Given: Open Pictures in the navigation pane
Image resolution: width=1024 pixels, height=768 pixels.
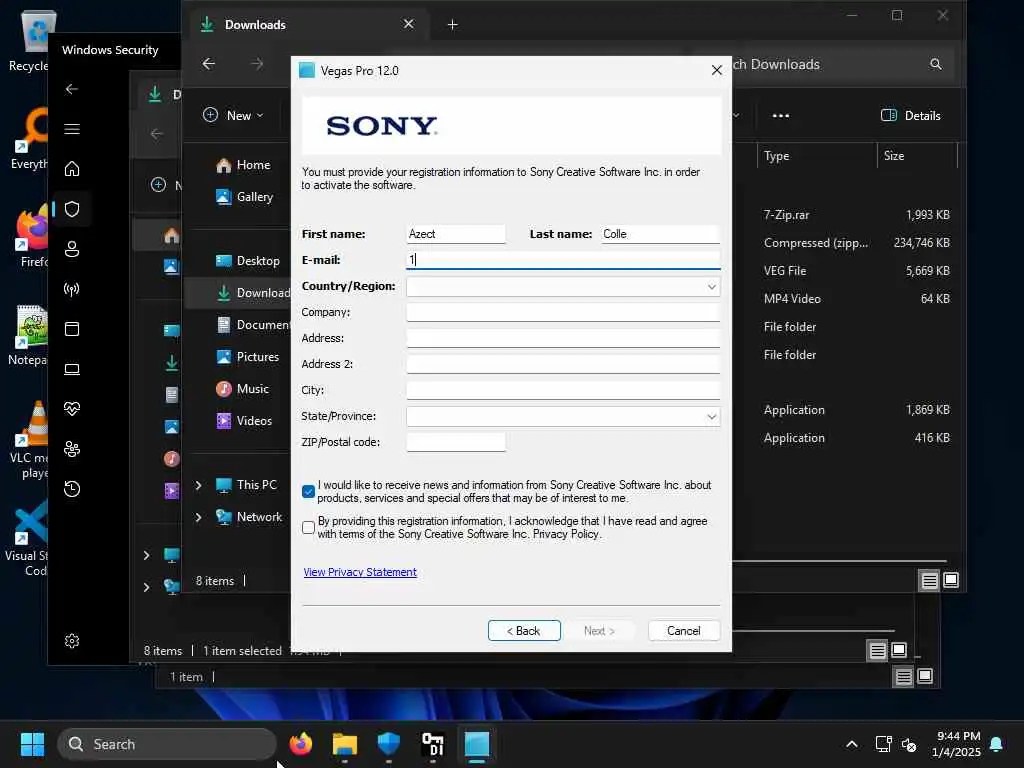Looking at the screenshot, I should (248, 357).
